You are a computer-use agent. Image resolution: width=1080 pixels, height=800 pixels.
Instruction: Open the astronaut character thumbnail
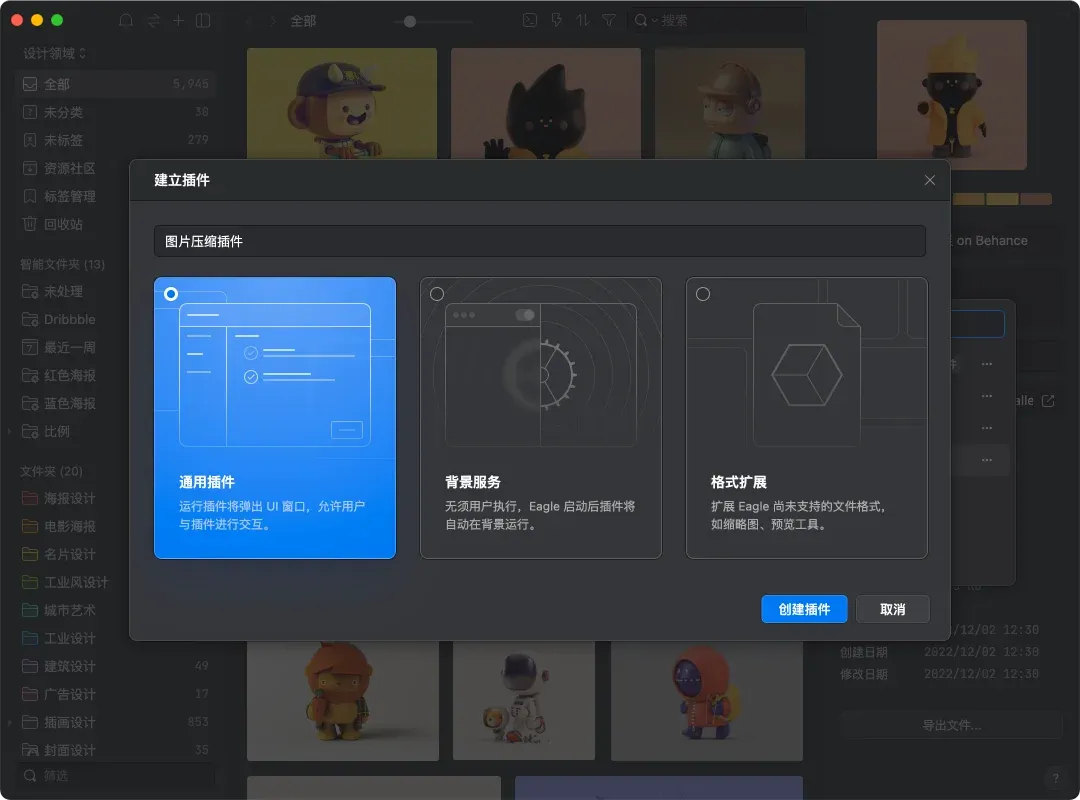click(523, 700)
